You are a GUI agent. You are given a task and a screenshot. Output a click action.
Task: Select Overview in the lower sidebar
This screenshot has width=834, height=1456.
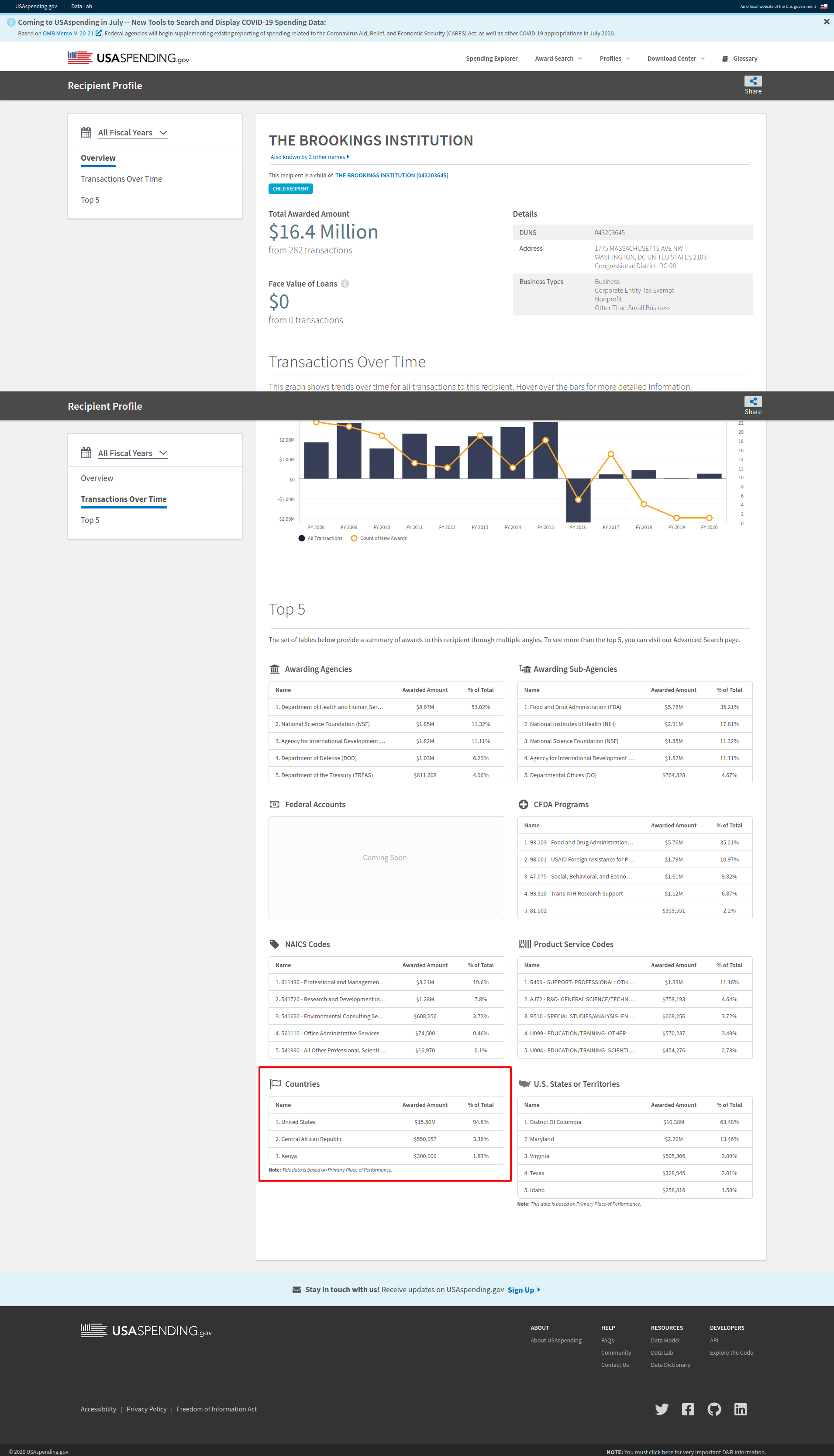[x=97, y=478]
